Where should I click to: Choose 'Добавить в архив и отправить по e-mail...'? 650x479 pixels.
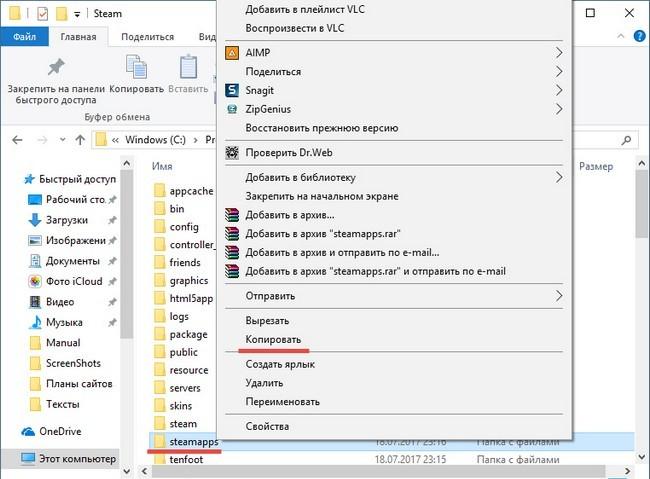[342, 252]
